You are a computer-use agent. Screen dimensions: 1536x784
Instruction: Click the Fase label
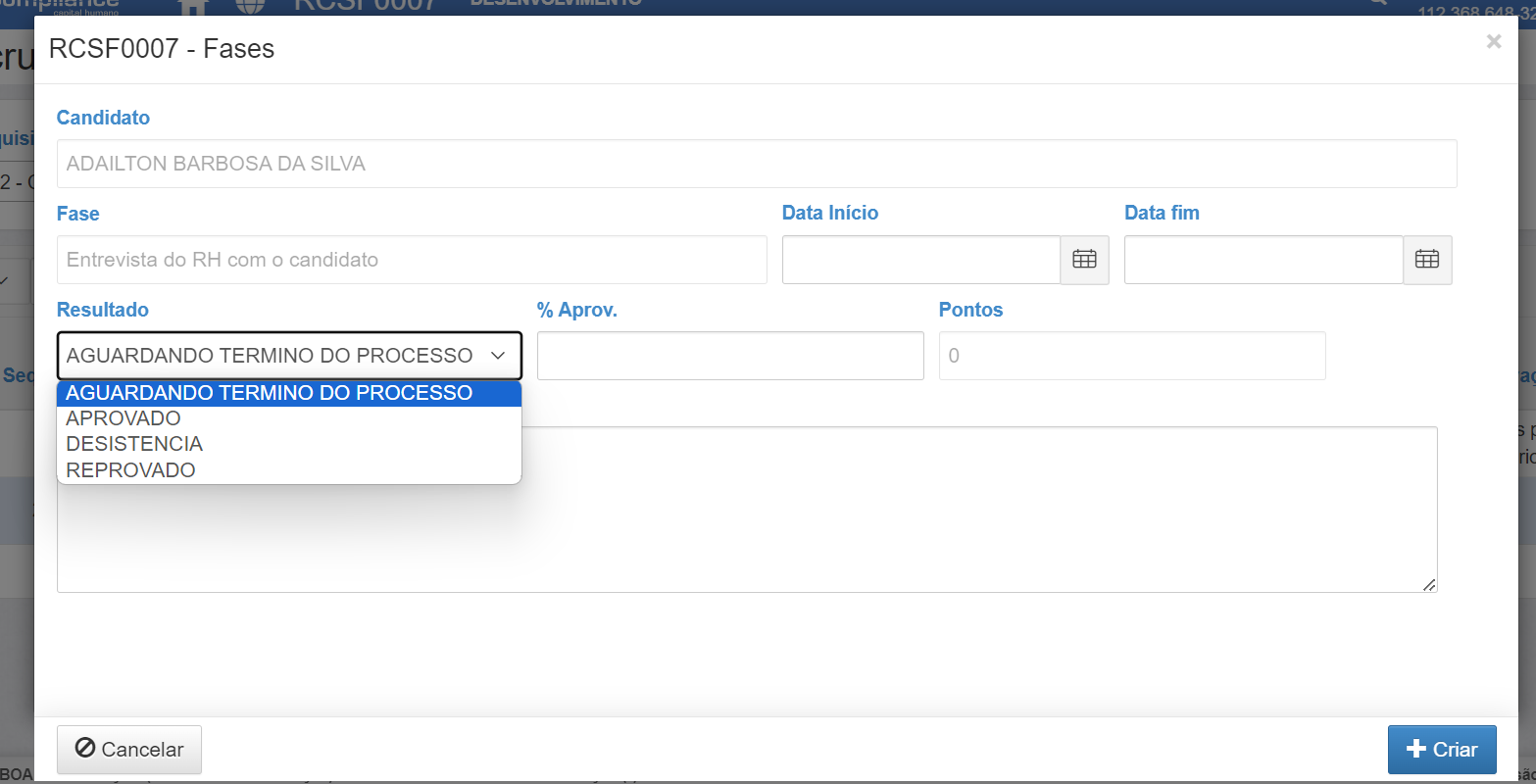(78, 214)
